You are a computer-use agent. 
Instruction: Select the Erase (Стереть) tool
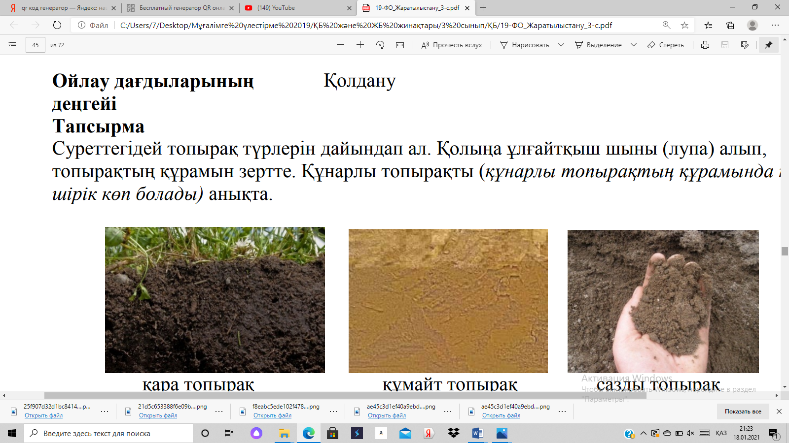pyautogui.click(x=666, y=45)
